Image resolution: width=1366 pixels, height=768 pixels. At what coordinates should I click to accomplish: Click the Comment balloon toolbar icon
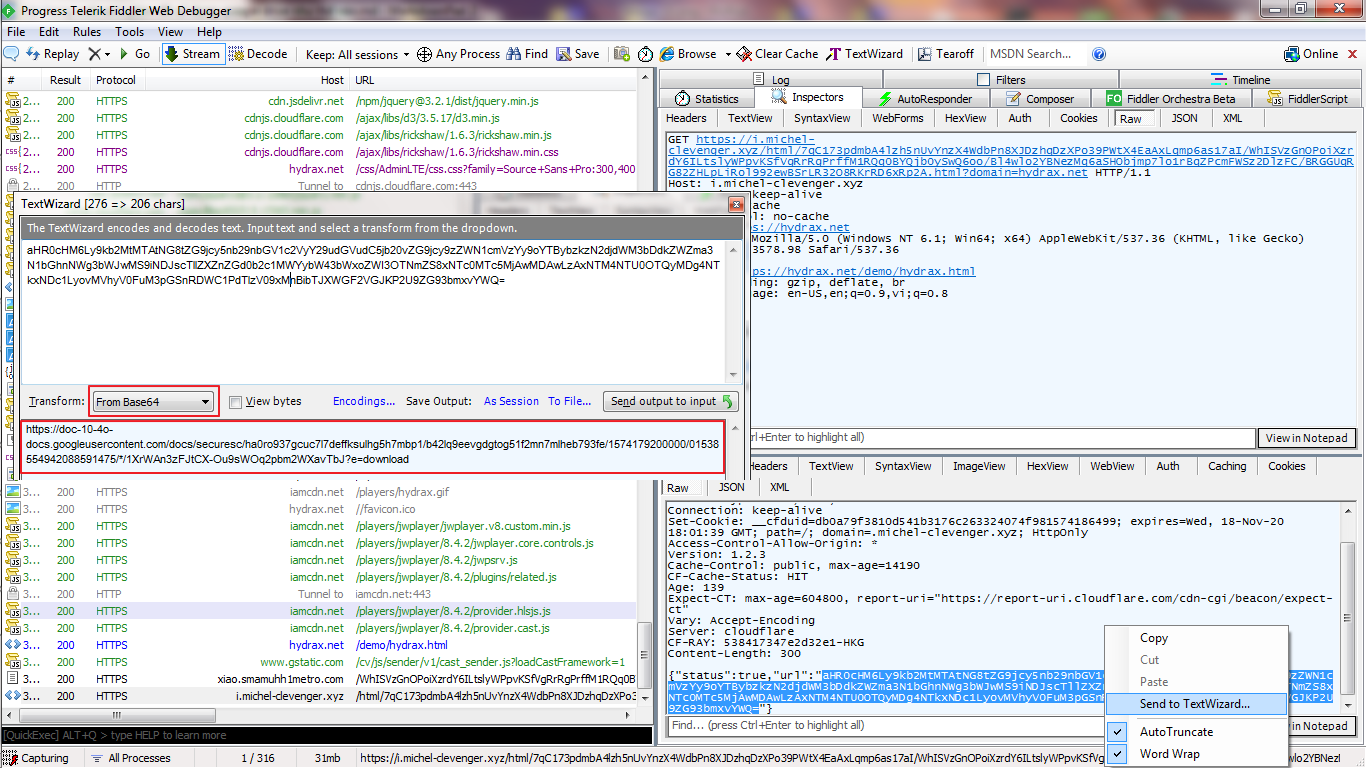click(12, 54)
